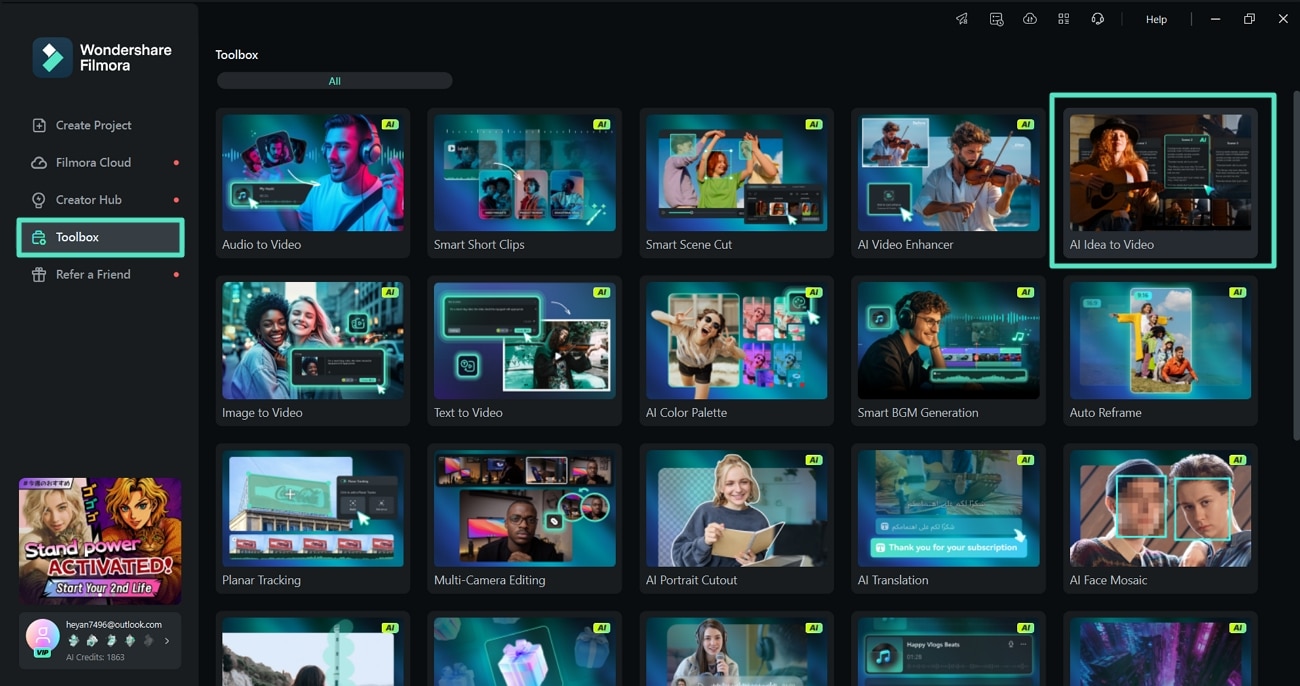The height and width of the screenshot is (686, 1300).
Task: Click the AI badge on AI Portrait Cutout
Action: (x=814, y=461)
